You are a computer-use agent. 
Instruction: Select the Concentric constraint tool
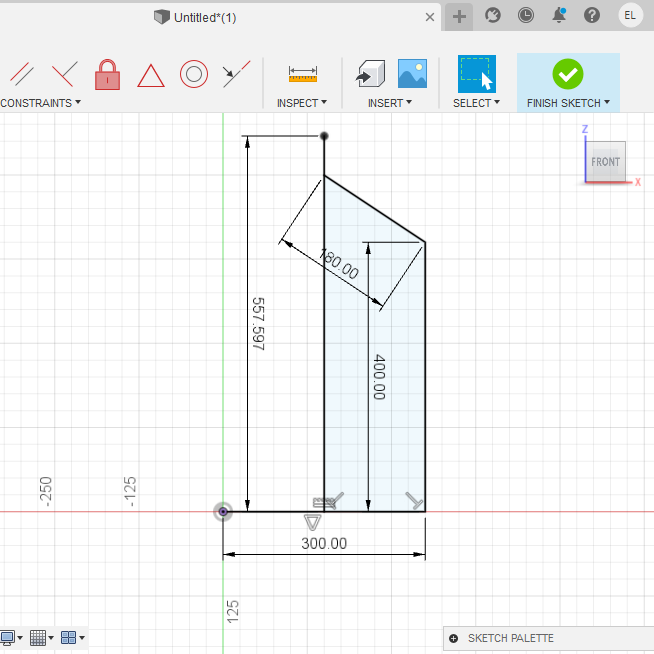point(194,74)
